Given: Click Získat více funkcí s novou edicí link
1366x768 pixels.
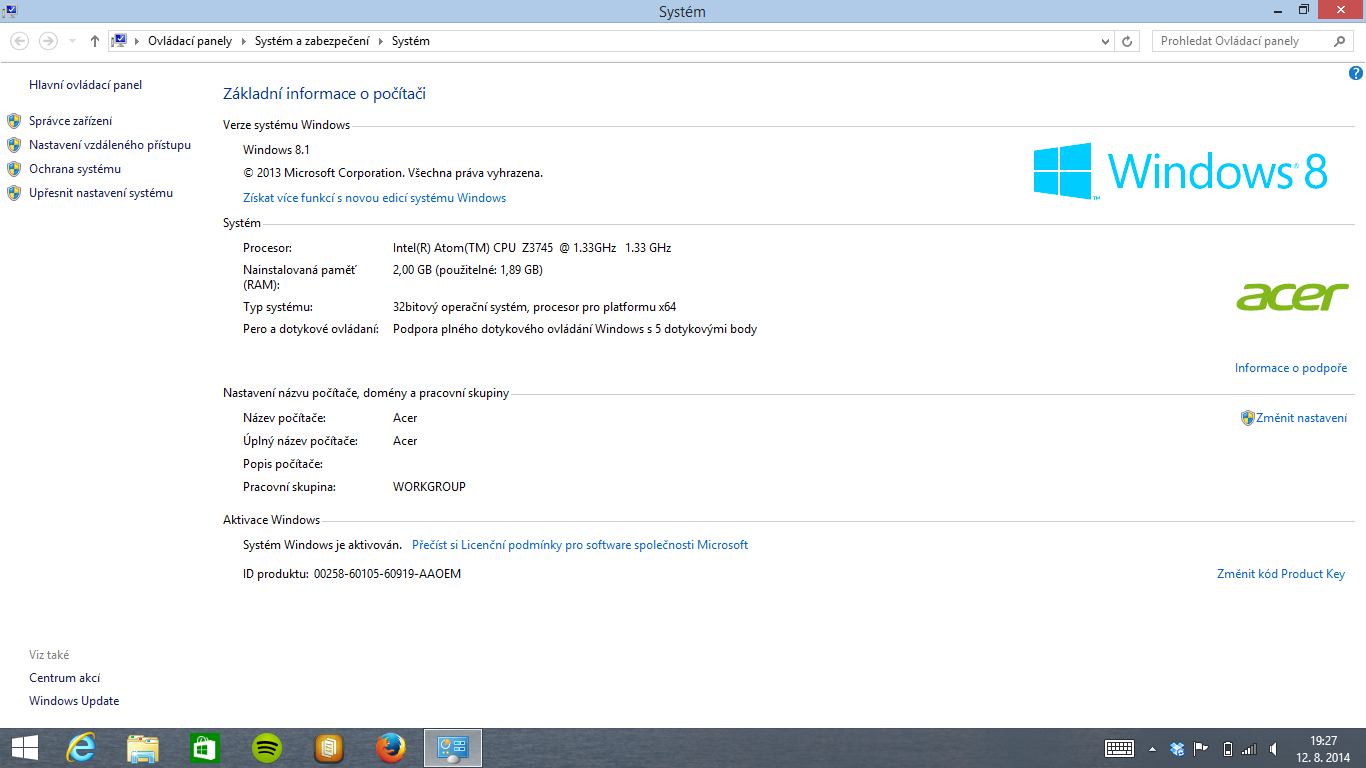Looking at the screenshot, I should (x=374, y=198).
